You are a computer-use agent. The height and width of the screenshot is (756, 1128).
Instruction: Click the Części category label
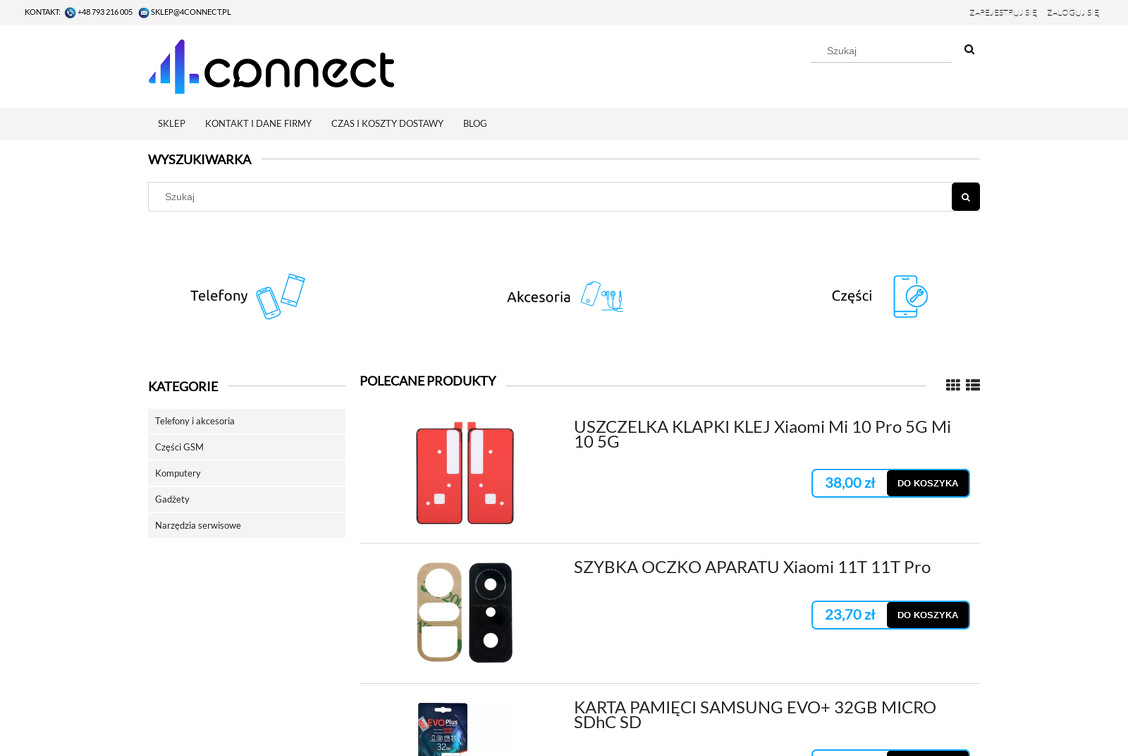tap(852, 296)
